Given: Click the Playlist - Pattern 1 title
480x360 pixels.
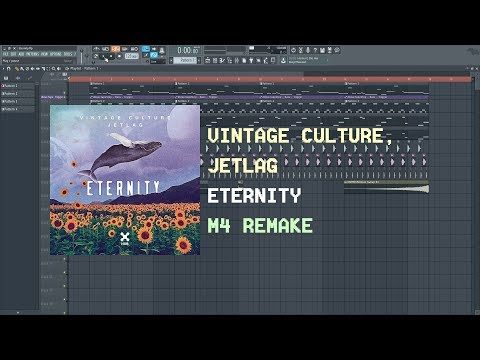Looking at the screenshot, I should 84,69.
